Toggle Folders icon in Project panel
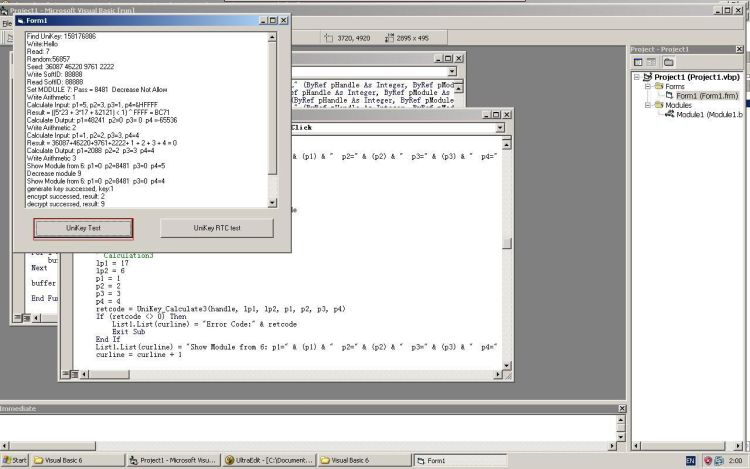 [669, 62]
